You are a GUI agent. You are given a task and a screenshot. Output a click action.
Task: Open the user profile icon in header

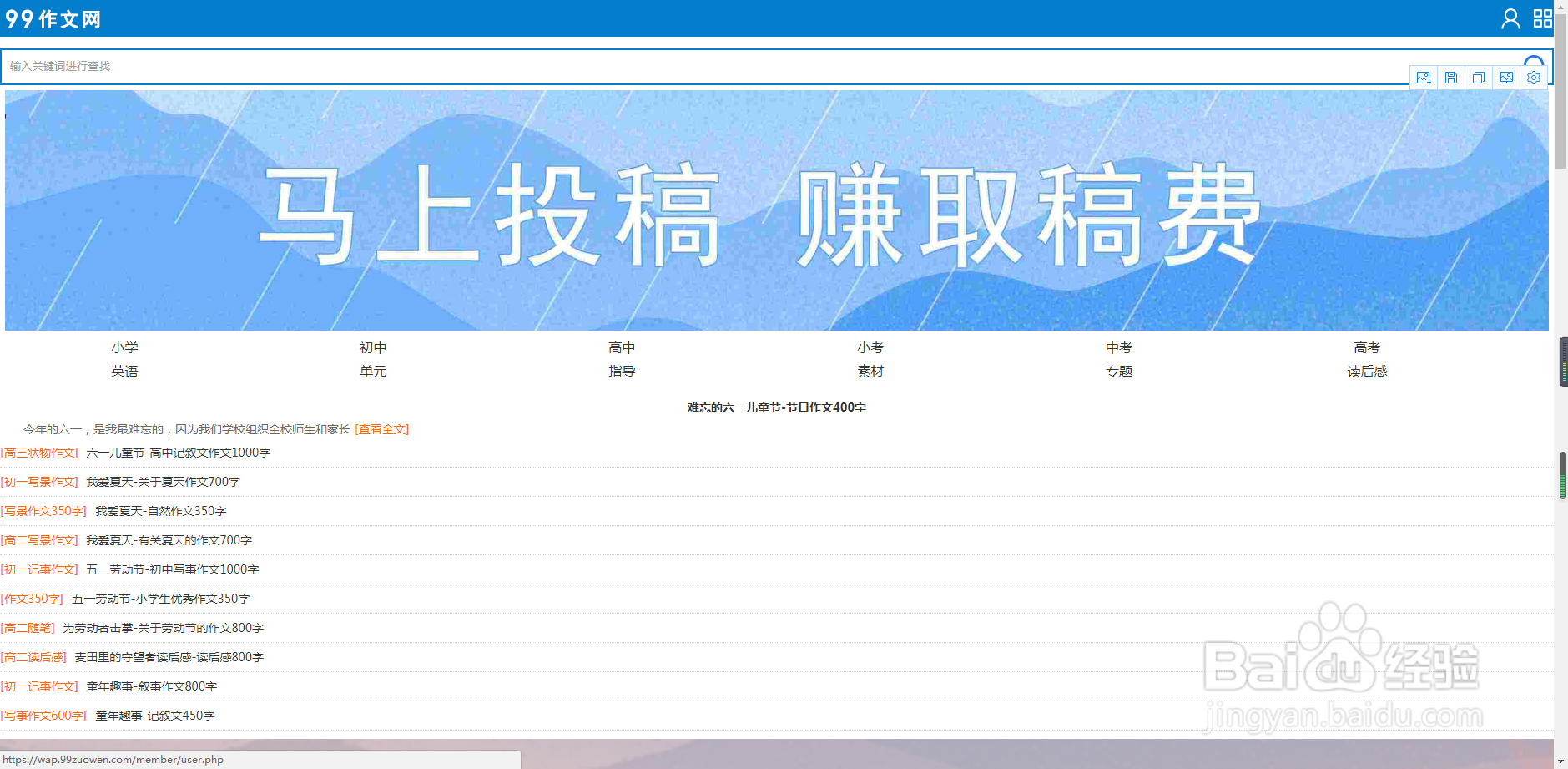[1512, 18]
